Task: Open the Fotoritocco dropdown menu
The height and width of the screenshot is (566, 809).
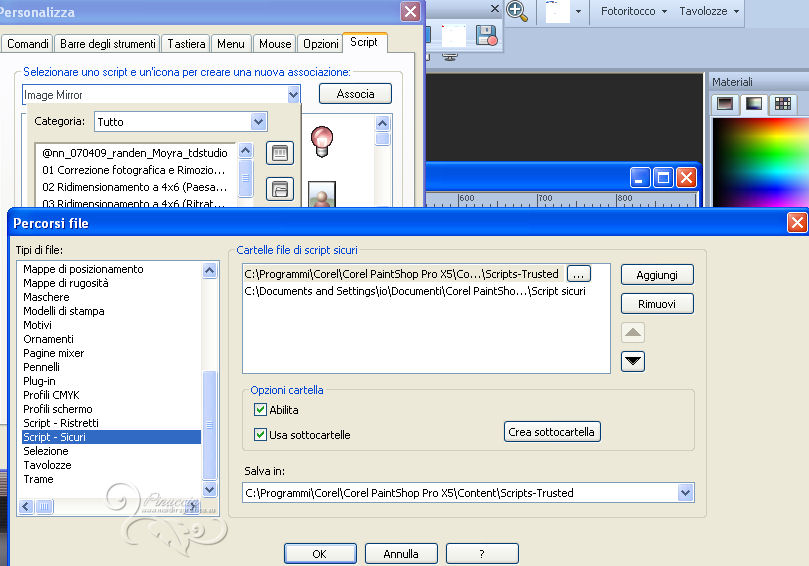Action: [634, 11]
